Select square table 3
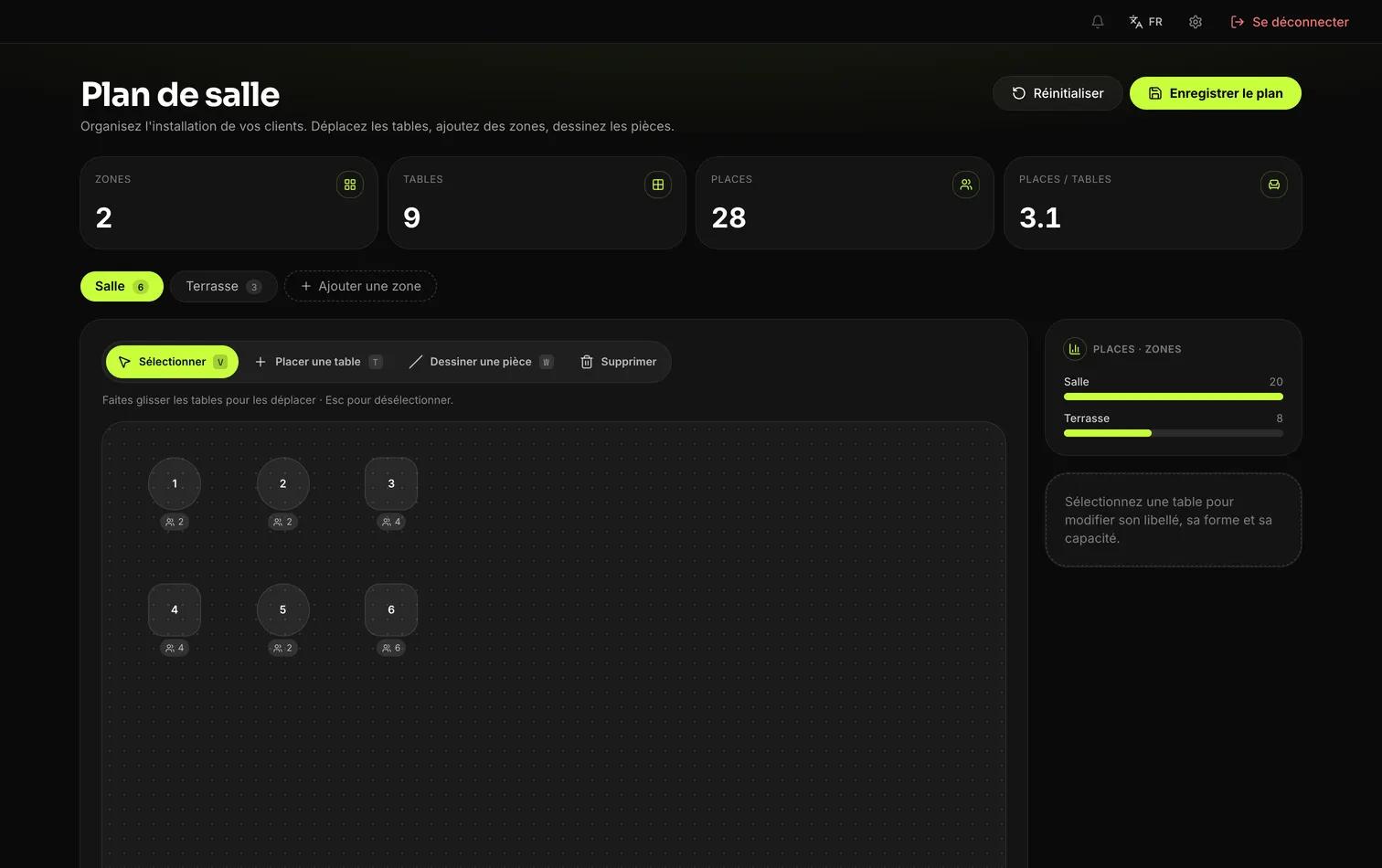The image size is (1382, 868). (391, 483)
